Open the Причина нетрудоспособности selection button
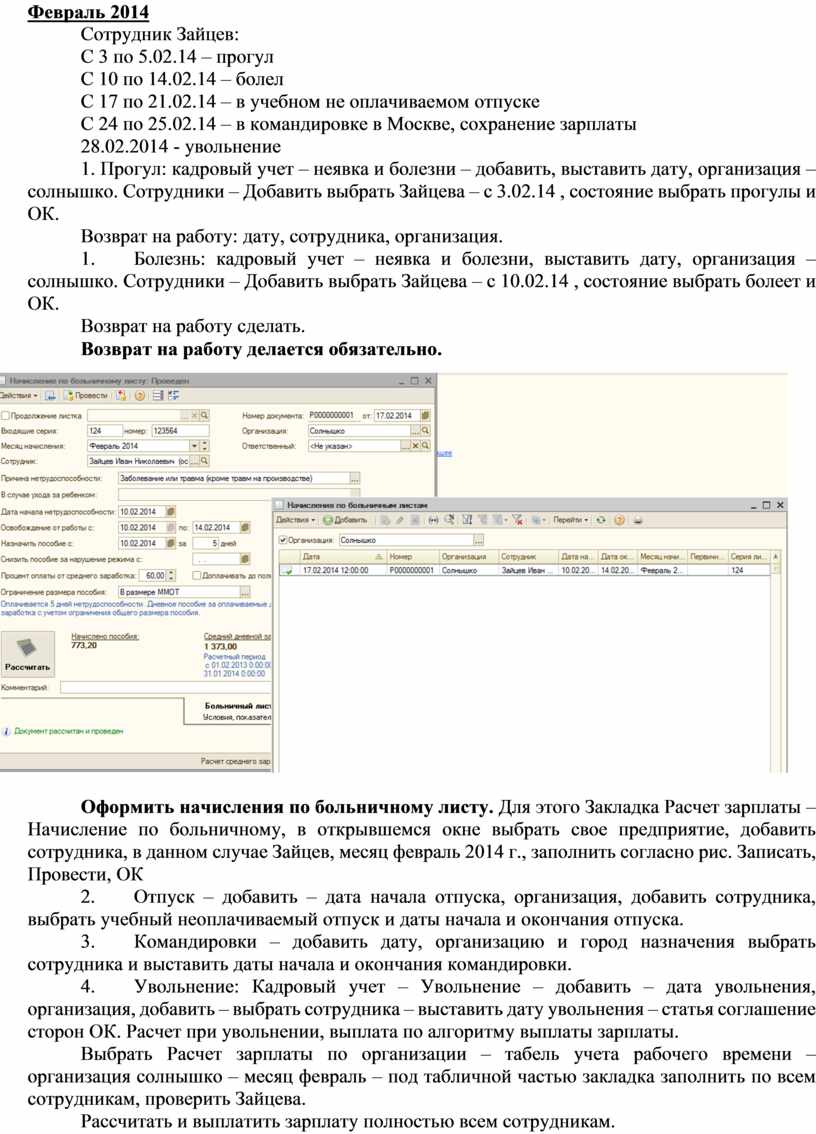816x1134 pixels. pyautogui.click(x=354, y=479)
